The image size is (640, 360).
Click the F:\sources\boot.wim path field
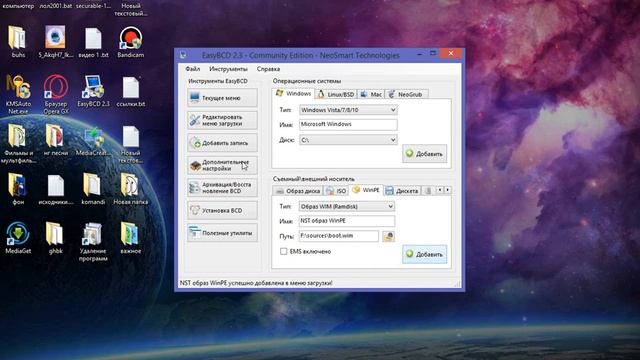339,236
